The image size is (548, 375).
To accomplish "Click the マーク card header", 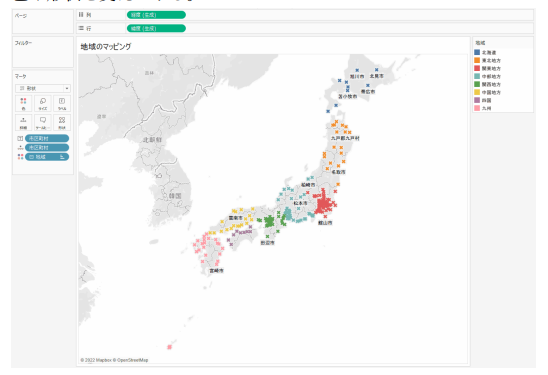I will [20, 76].
